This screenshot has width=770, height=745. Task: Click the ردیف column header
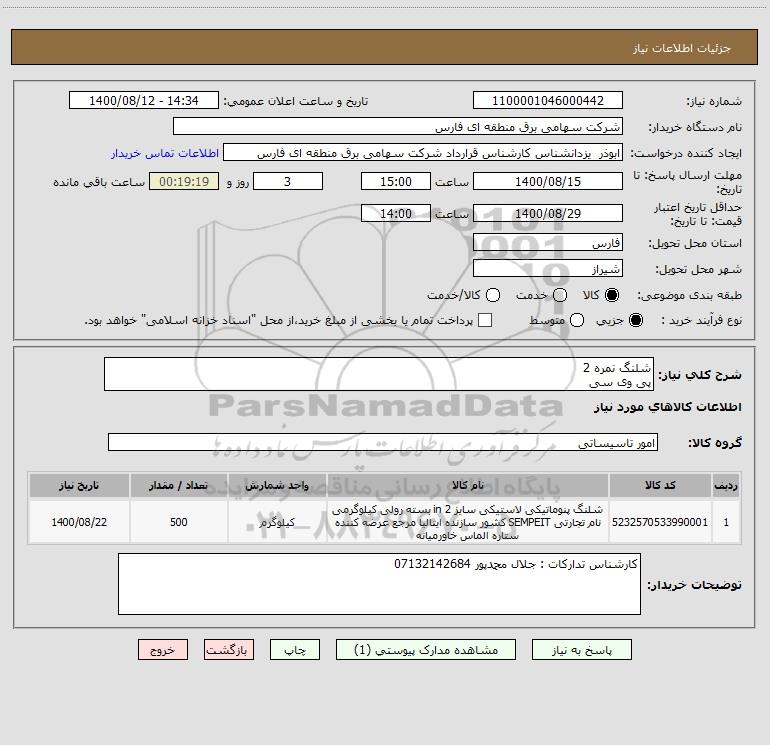[x=726, y=485]
